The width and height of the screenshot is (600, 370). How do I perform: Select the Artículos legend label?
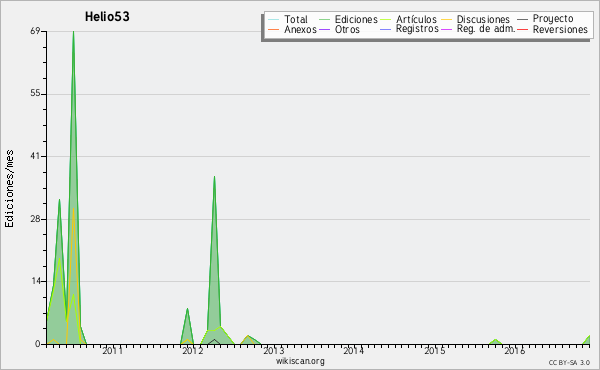pos(416,19)
